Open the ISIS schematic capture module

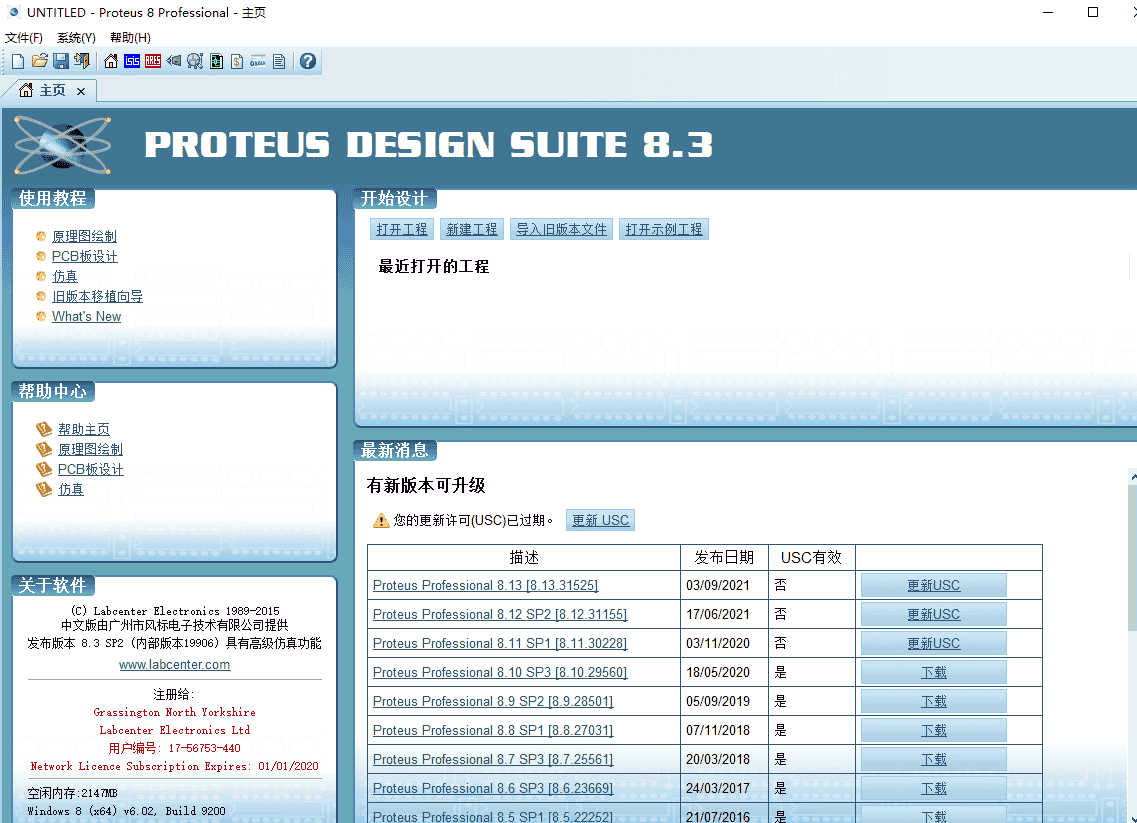point(131,61)
